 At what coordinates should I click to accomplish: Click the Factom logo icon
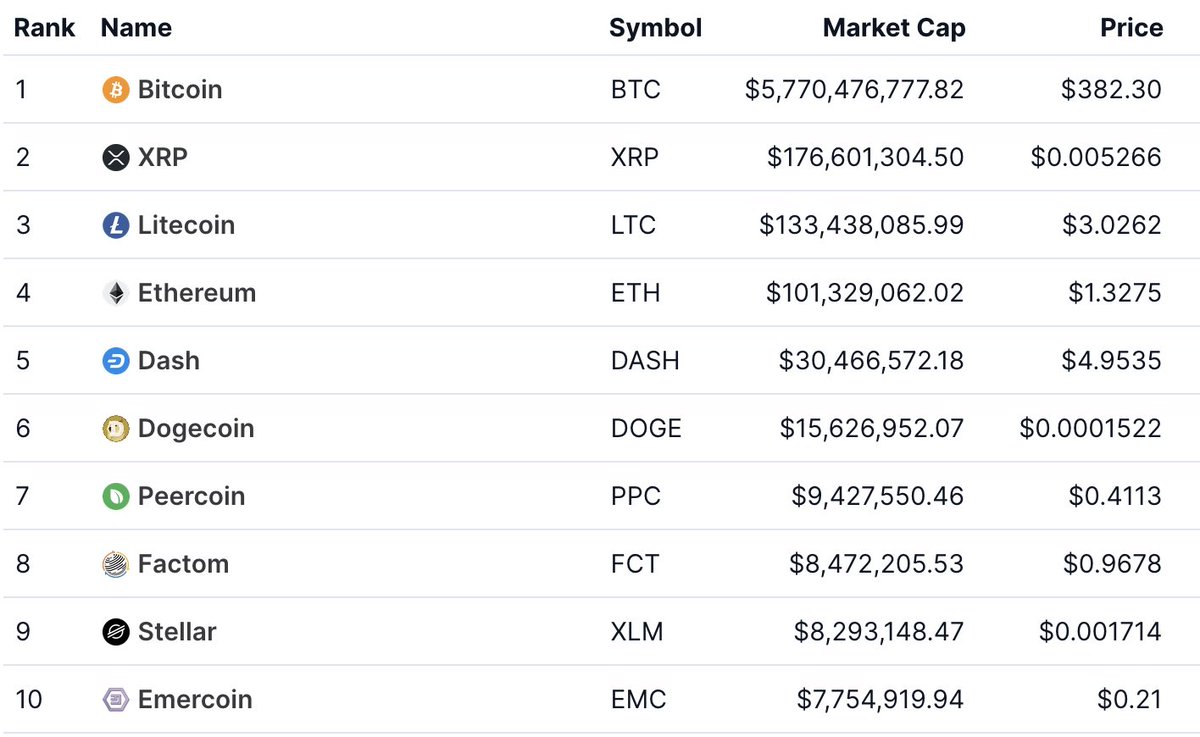[x=116, y=565]
